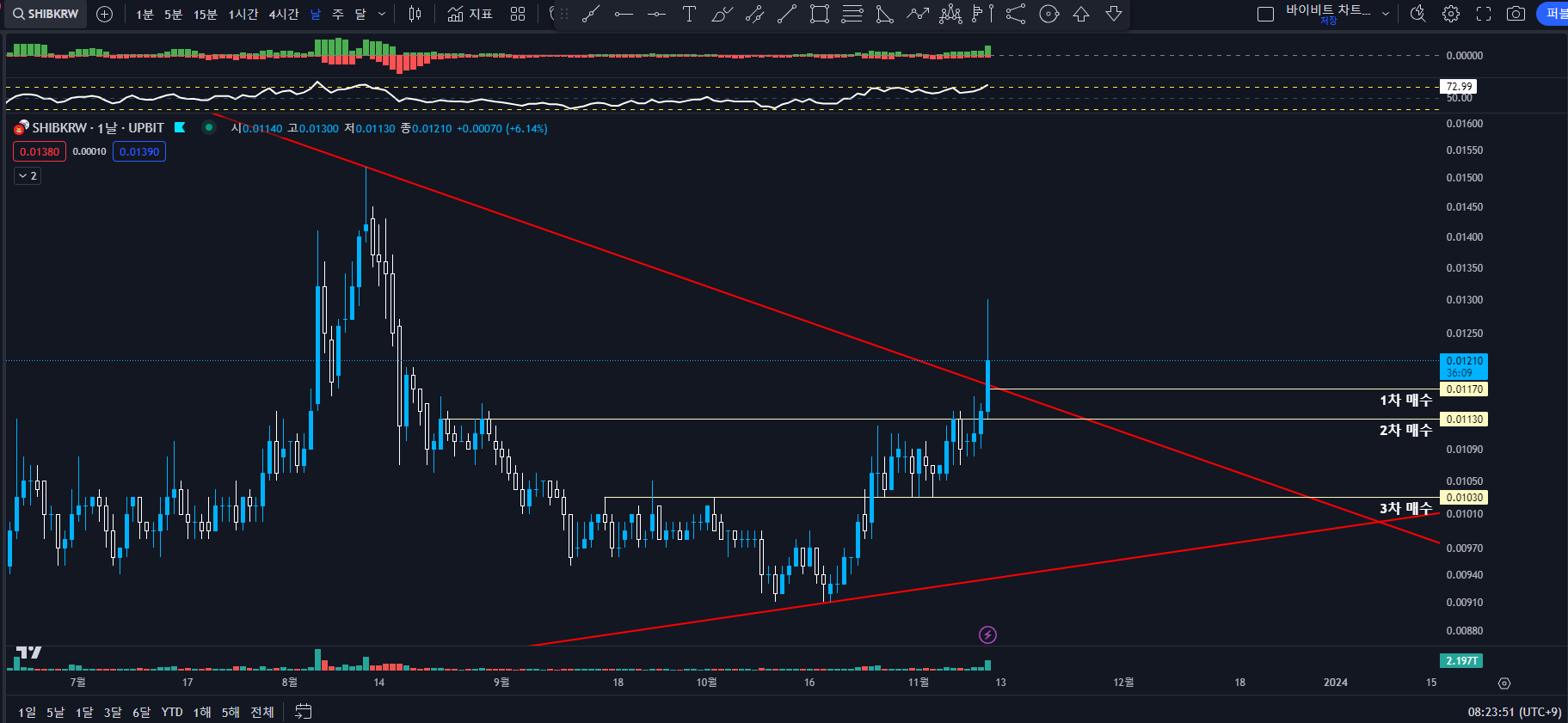Set range to 5날
The width and height of the screenshot is (1568, 723).
coord(55,712)
